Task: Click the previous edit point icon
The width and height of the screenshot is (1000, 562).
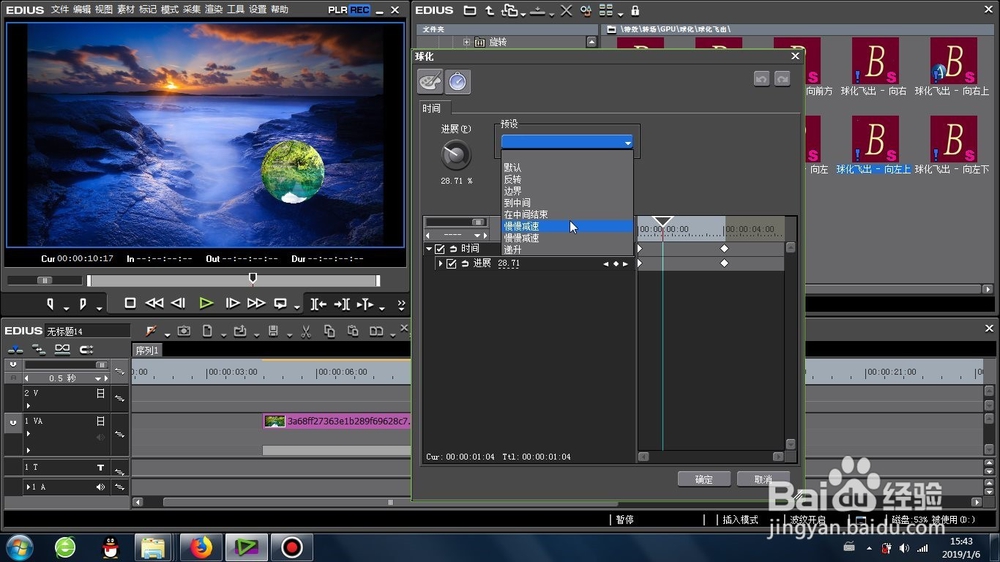Action: [318, 304]
